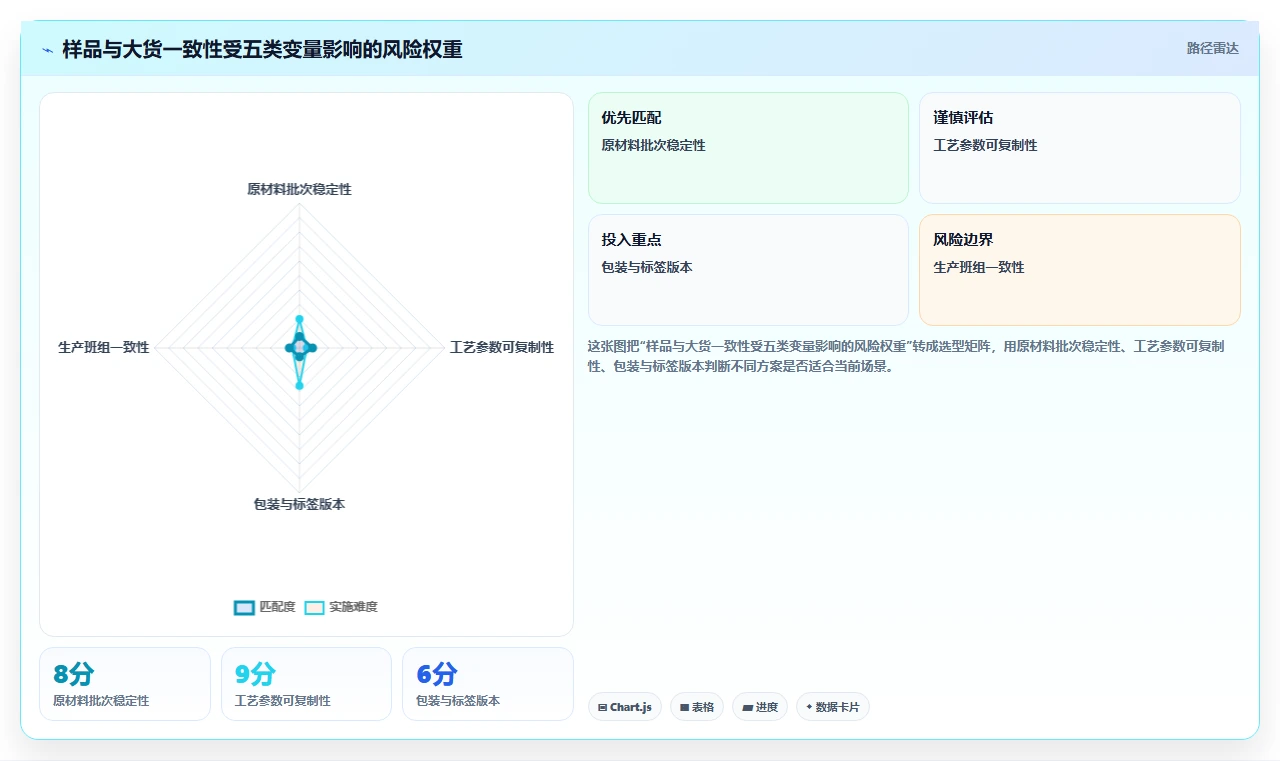This screenshot has width=1280, height=761.
Task: Click radar axis label 包装与标签版本
Action: coord(299,504)
